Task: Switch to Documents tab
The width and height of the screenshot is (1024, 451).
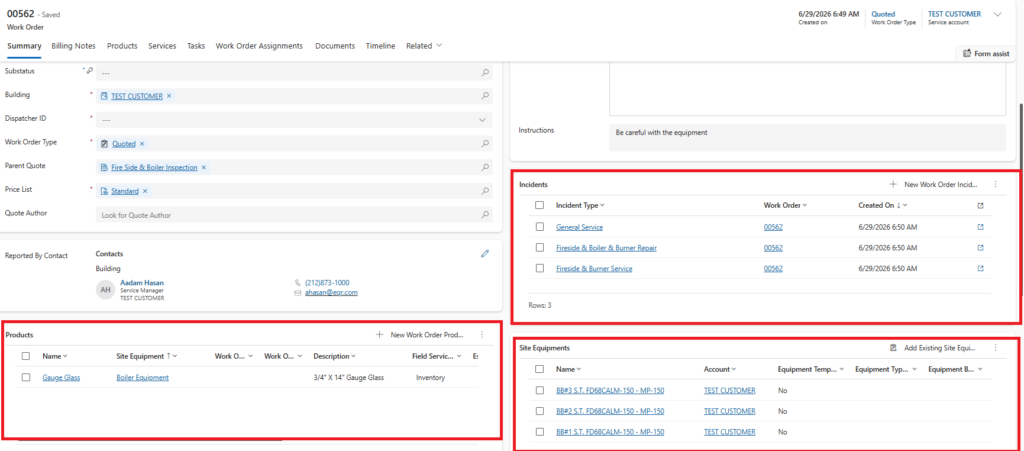Action: [x=335, y=46]
